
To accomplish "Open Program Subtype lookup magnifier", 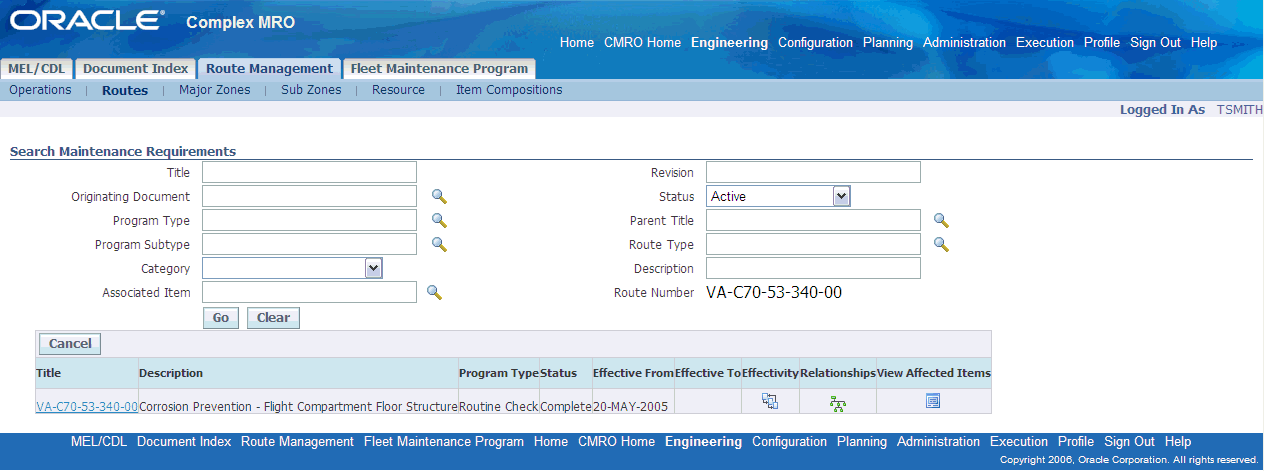I will 439,244.
